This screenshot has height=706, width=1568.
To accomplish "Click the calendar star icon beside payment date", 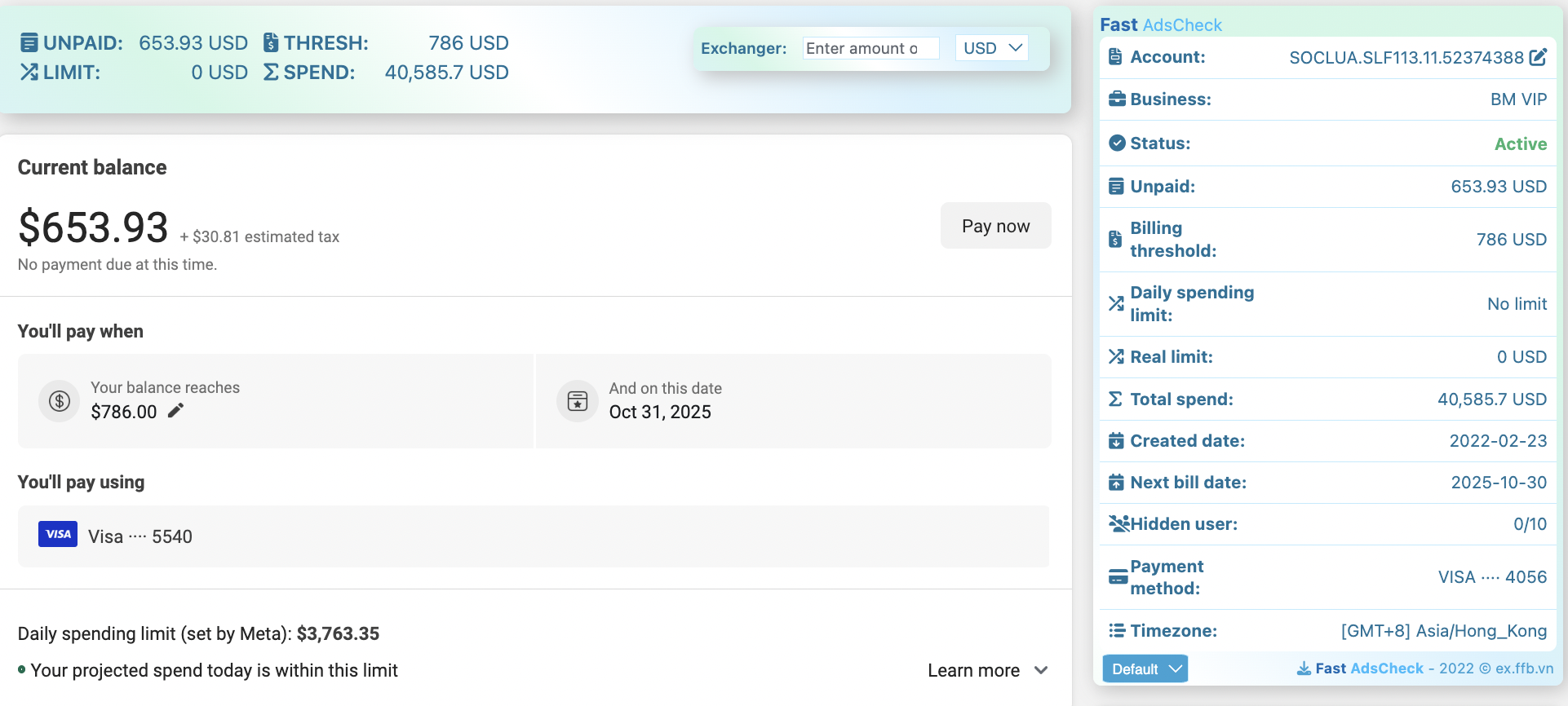I will [x=578, y=401].
